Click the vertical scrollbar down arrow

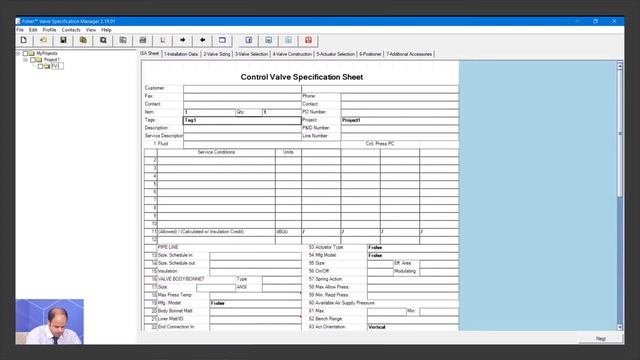(x=620, y=327)
